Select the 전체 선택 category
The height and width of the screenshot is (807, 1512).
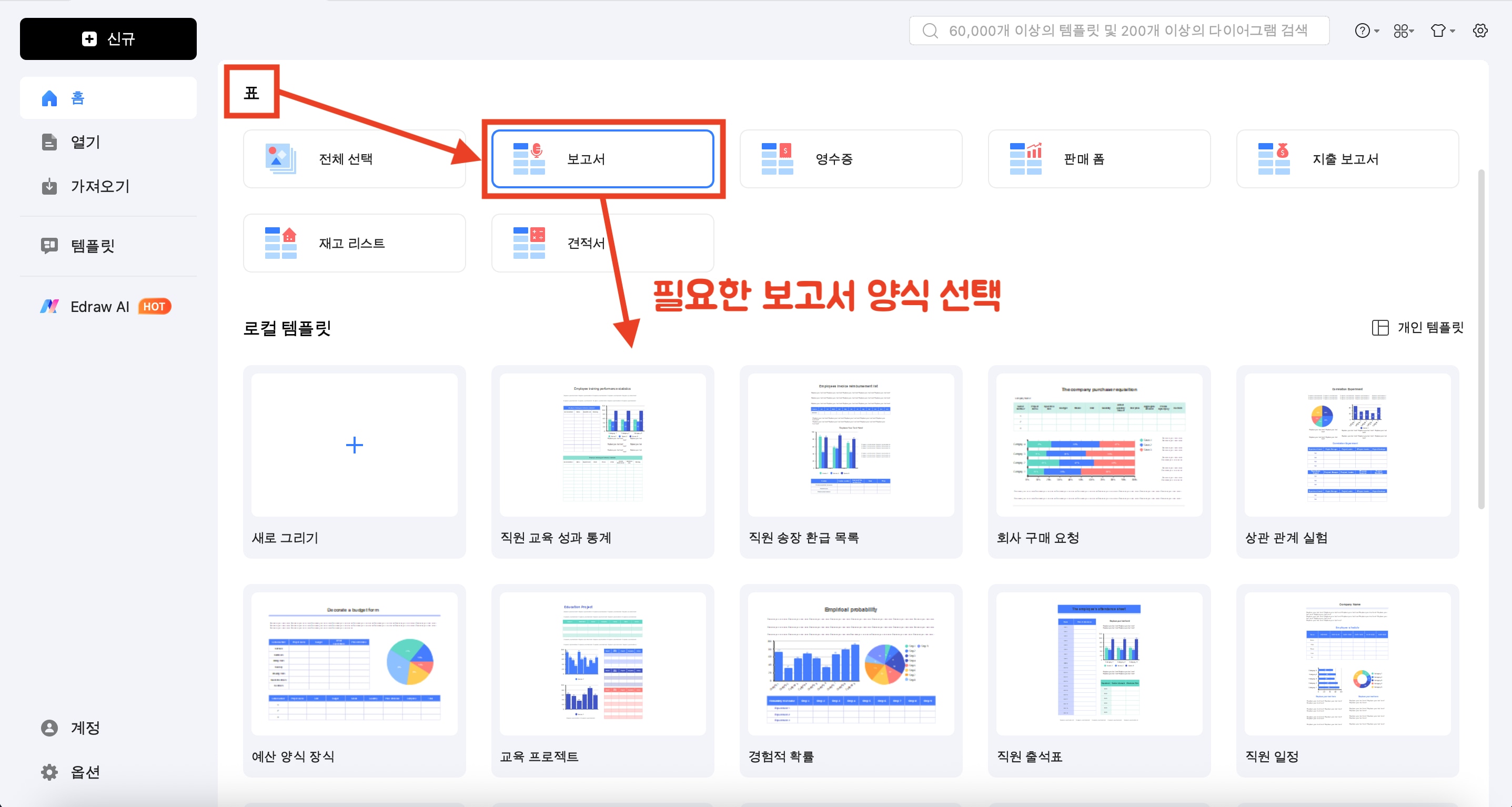tap(354, 158)
